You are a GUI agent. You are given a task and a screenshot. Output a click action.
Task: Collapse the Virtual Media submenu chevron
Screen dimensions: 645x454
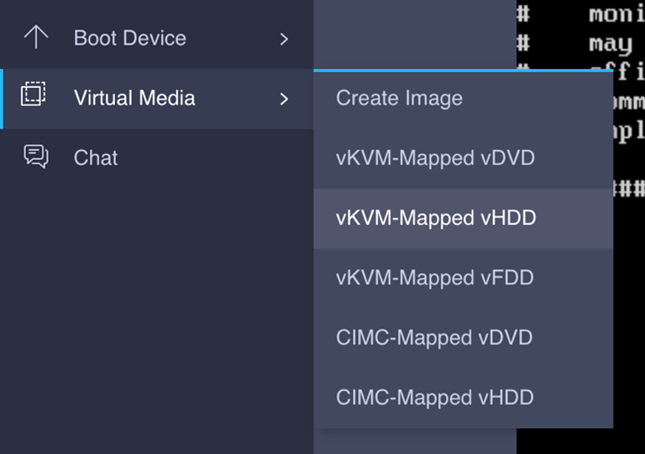(284, 99)
